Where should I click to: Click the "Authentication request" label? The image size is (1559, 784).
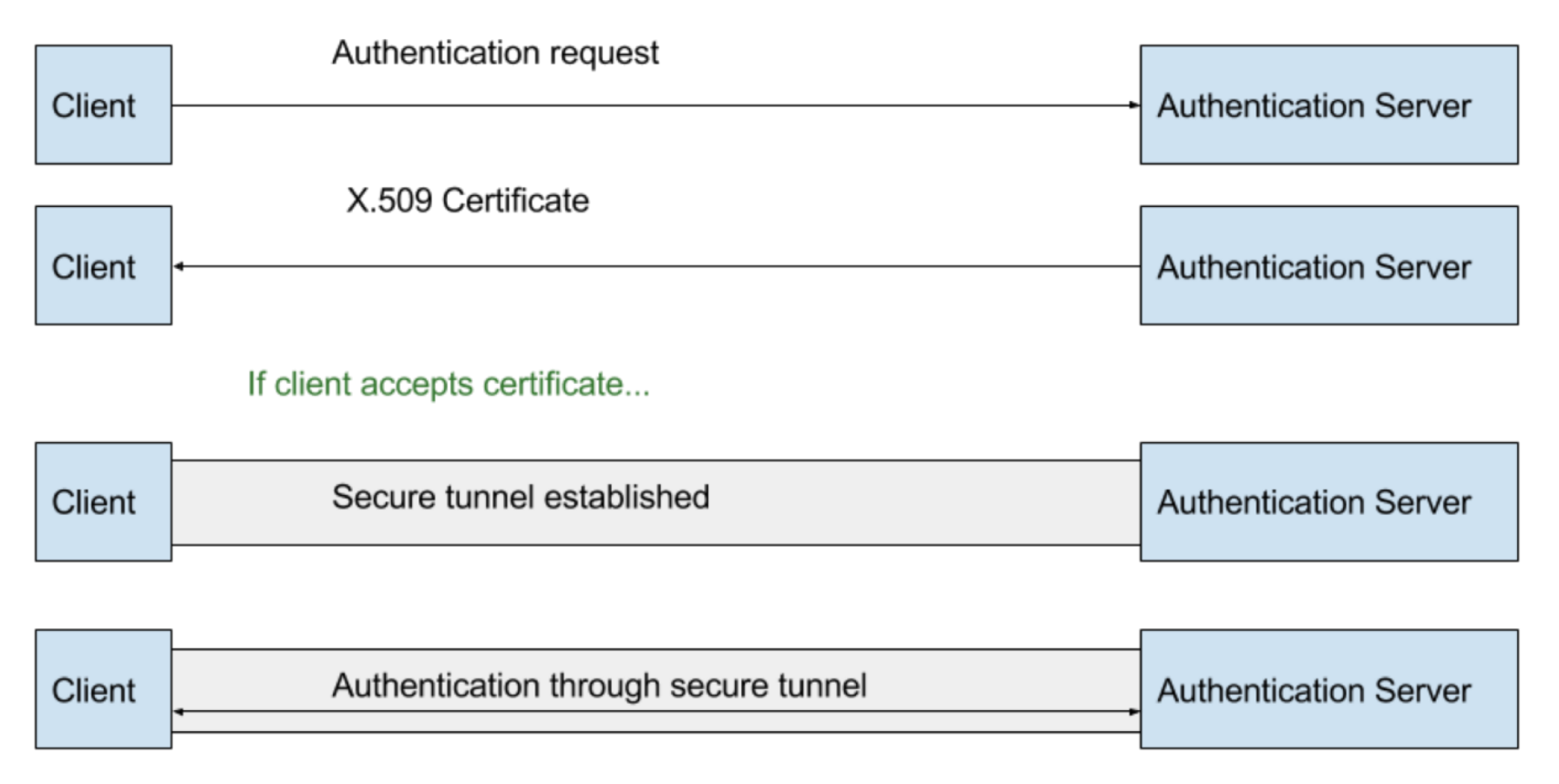tap(494, 53)
